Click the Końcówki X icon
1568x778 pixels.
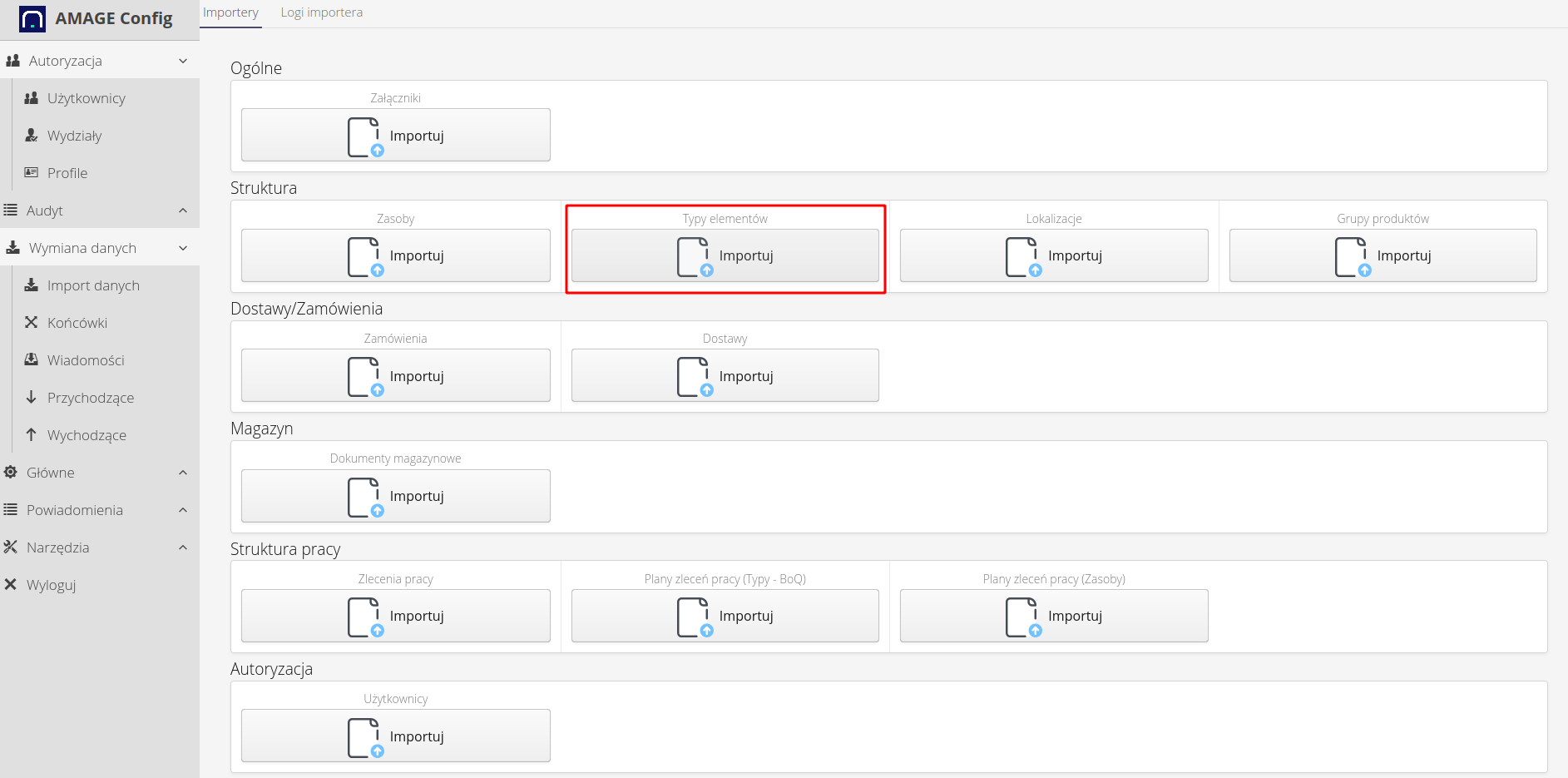tap(32, 323)
